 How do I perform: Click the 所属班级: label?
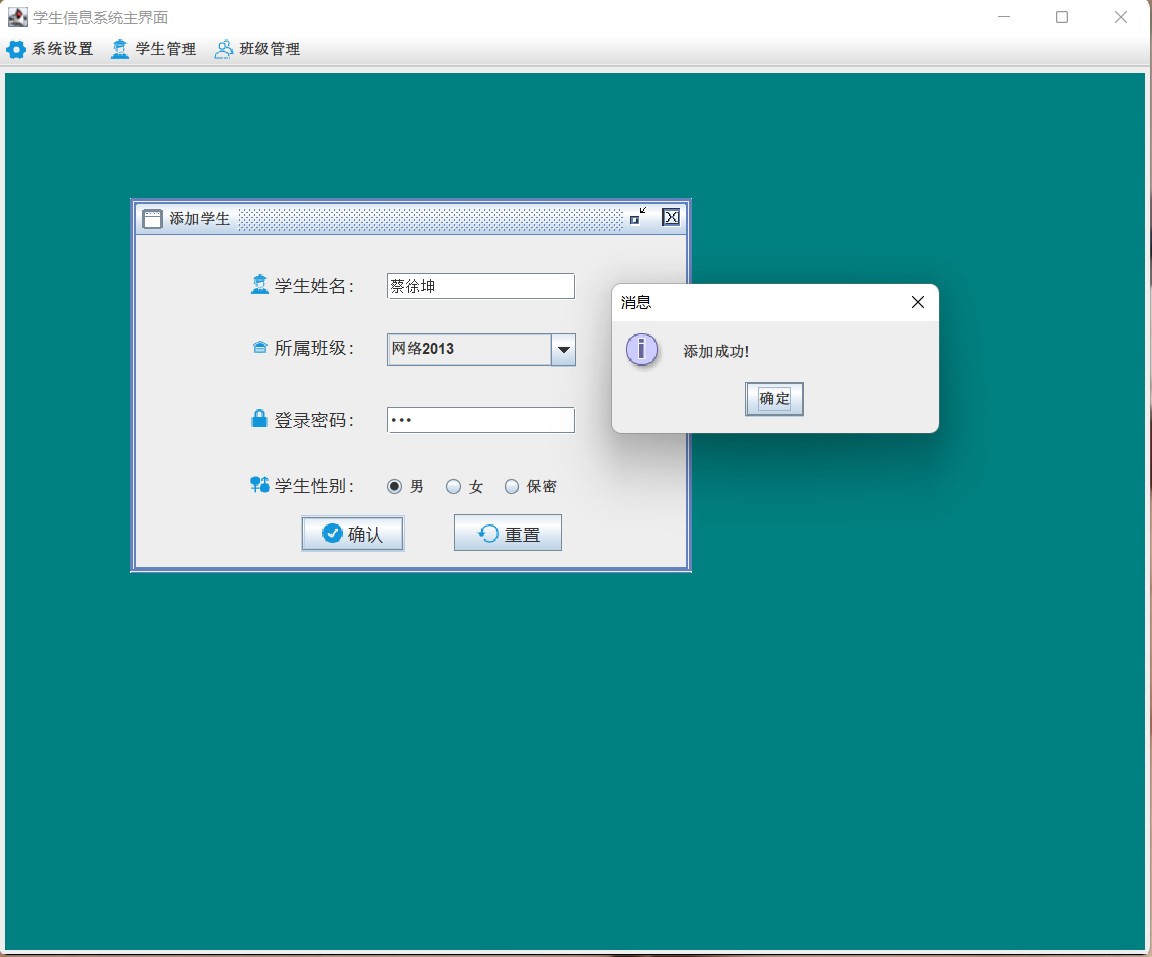314,348
